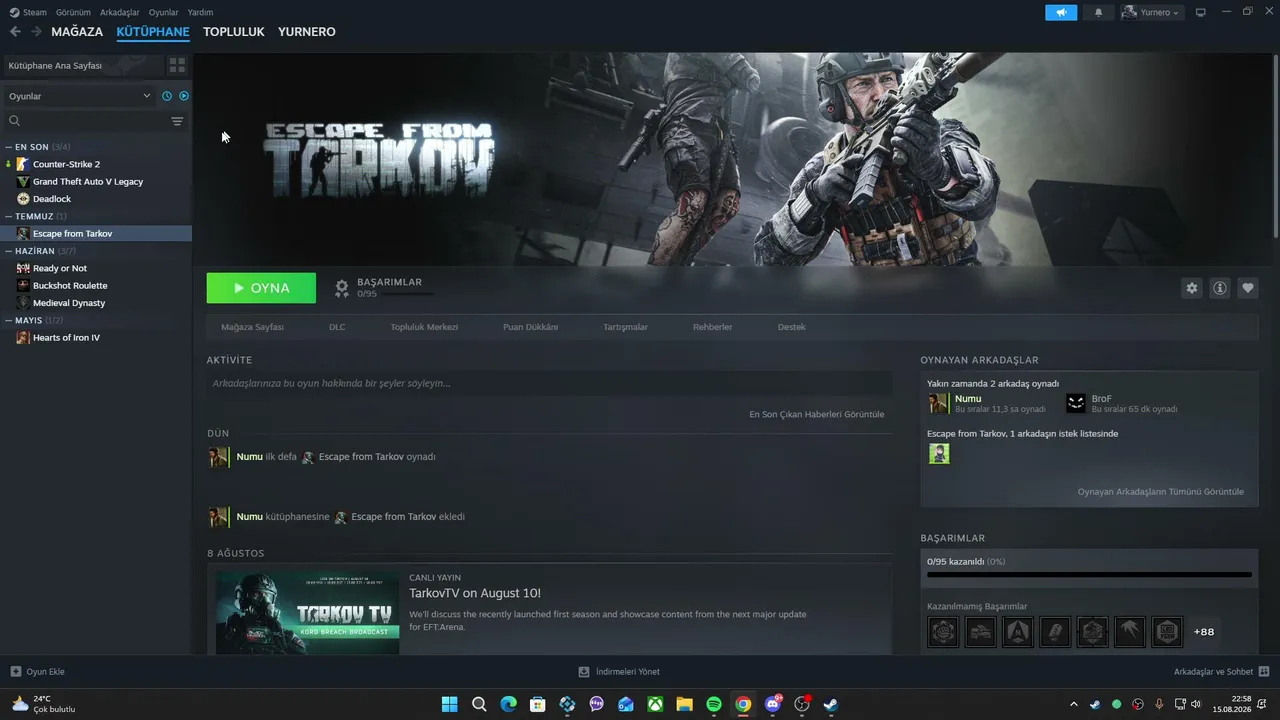This screenshot has width=1280, height=720.
Task: Click the green OYNA play button
Action: click(x=261, y=288)
